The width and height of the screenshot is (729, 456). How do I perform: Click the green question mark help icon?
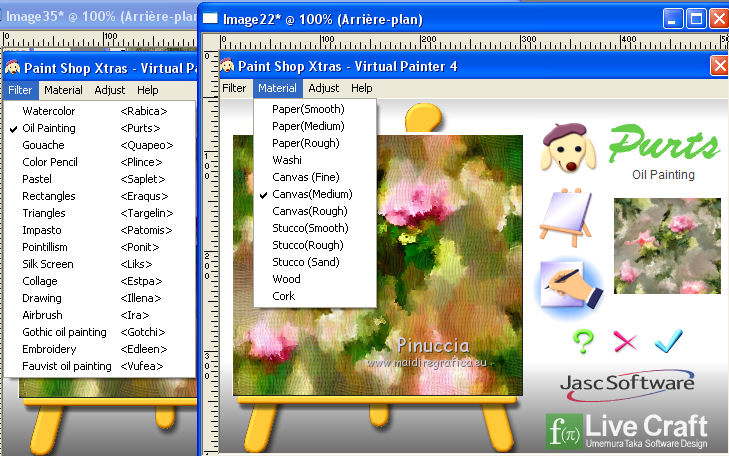(x=583, y=342)
